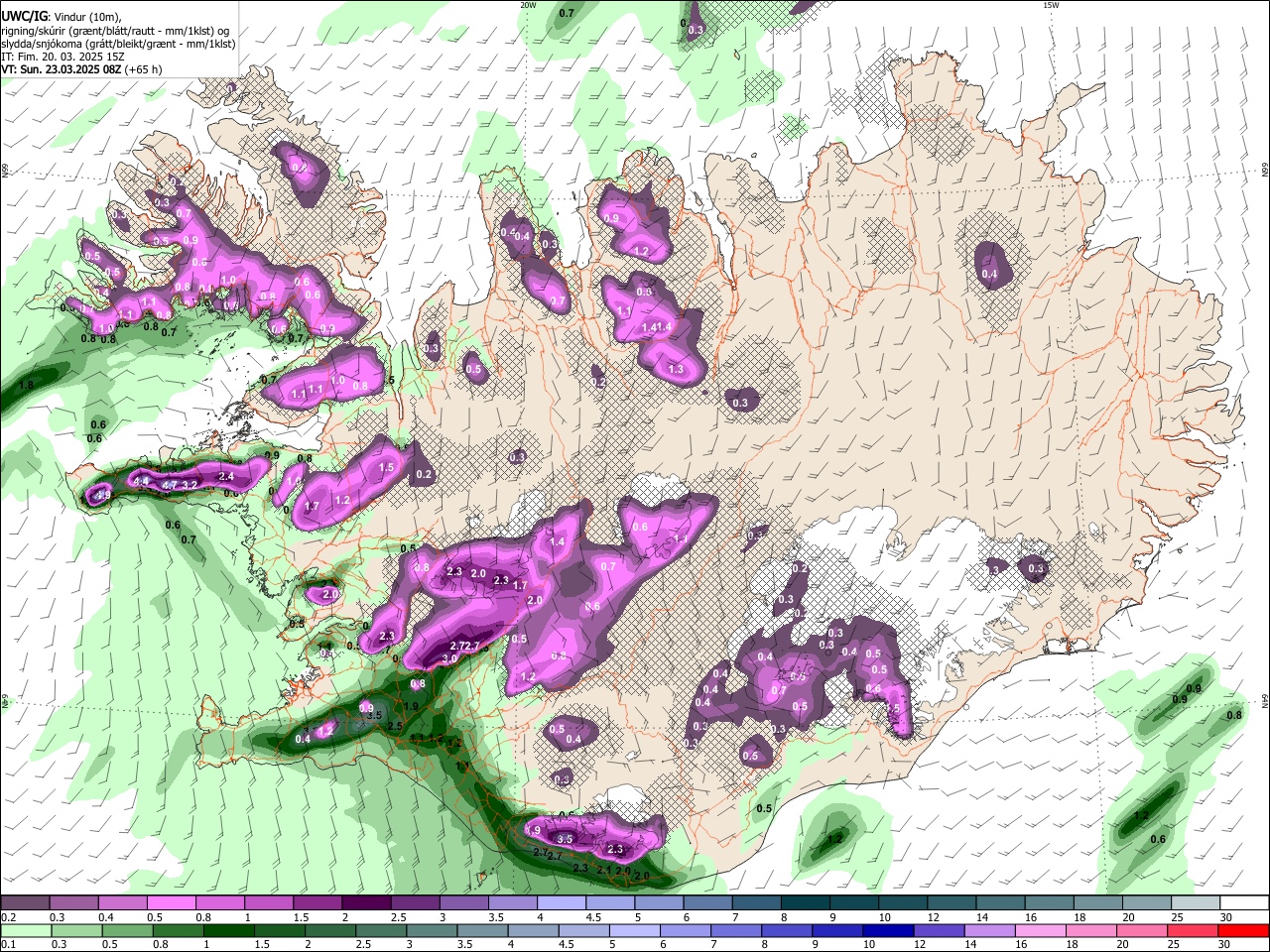The width and height of the screenshot is (1270, 952).
Task: Select the darkest green 1–1.5 rain scale swatch
Action: click(228, 930)
